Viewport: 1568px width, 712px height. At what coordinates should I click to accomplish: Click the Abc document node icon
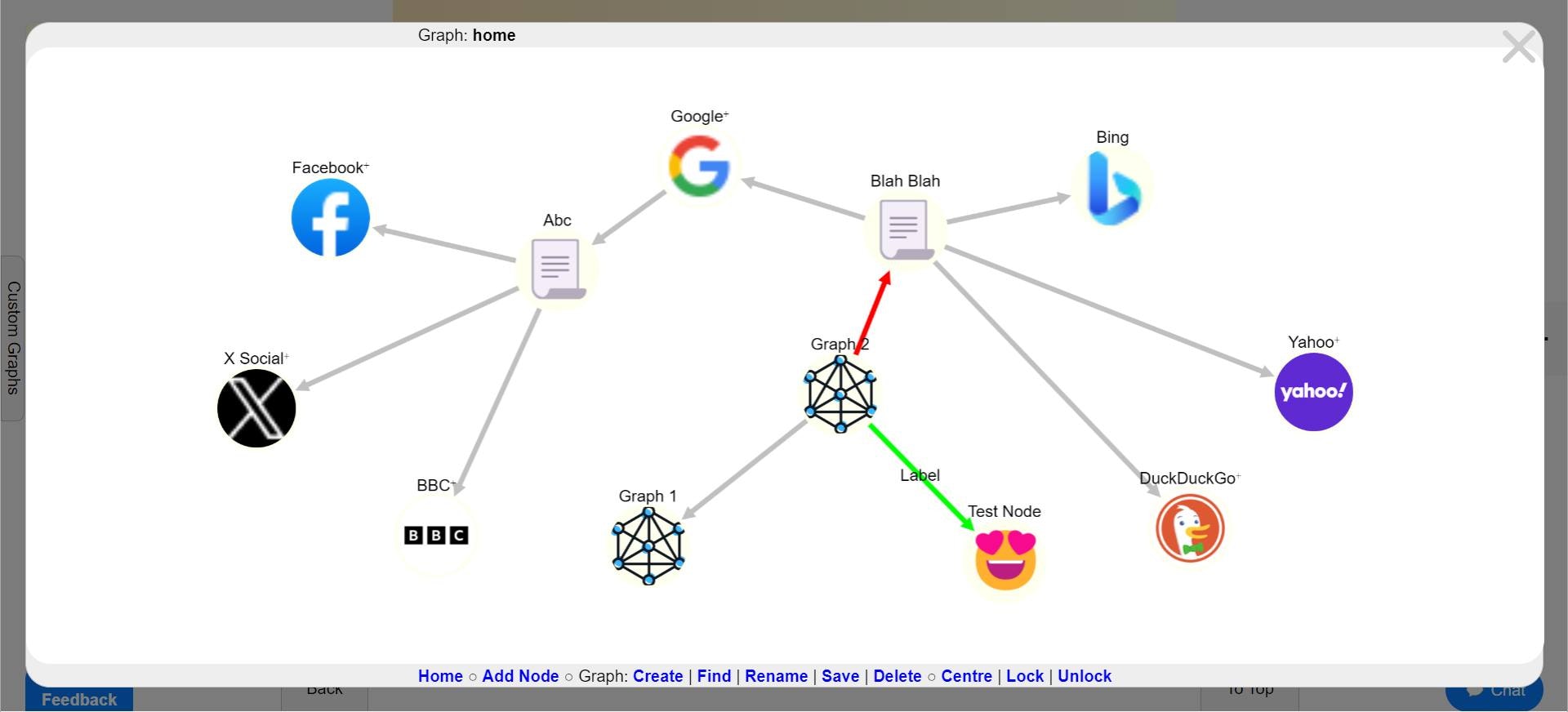coord(558,269)
